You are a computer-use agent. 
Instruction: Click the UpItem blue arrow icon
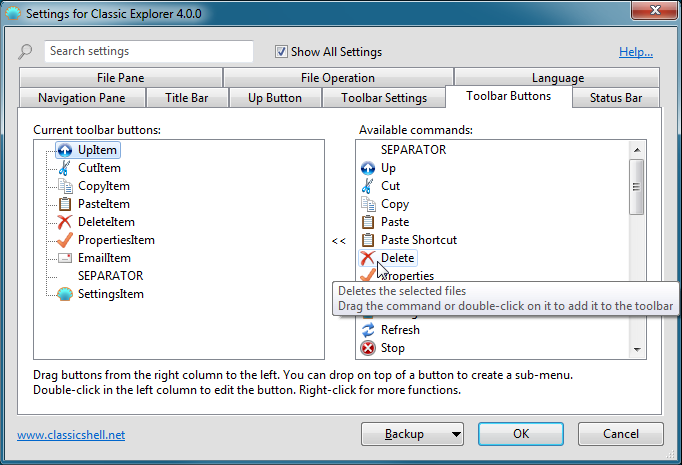(x=66, y=150)
